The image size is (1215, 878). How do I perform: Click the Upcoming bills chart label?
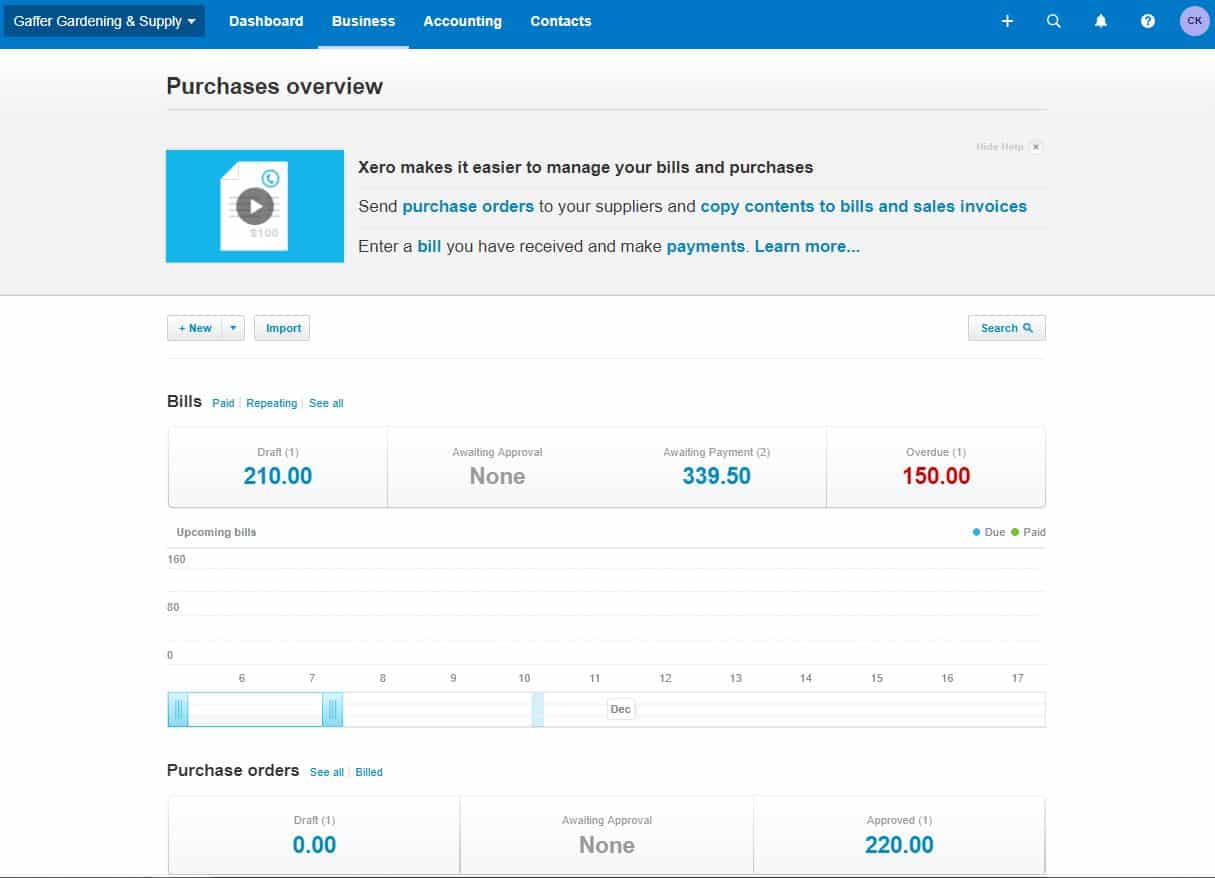216,532
